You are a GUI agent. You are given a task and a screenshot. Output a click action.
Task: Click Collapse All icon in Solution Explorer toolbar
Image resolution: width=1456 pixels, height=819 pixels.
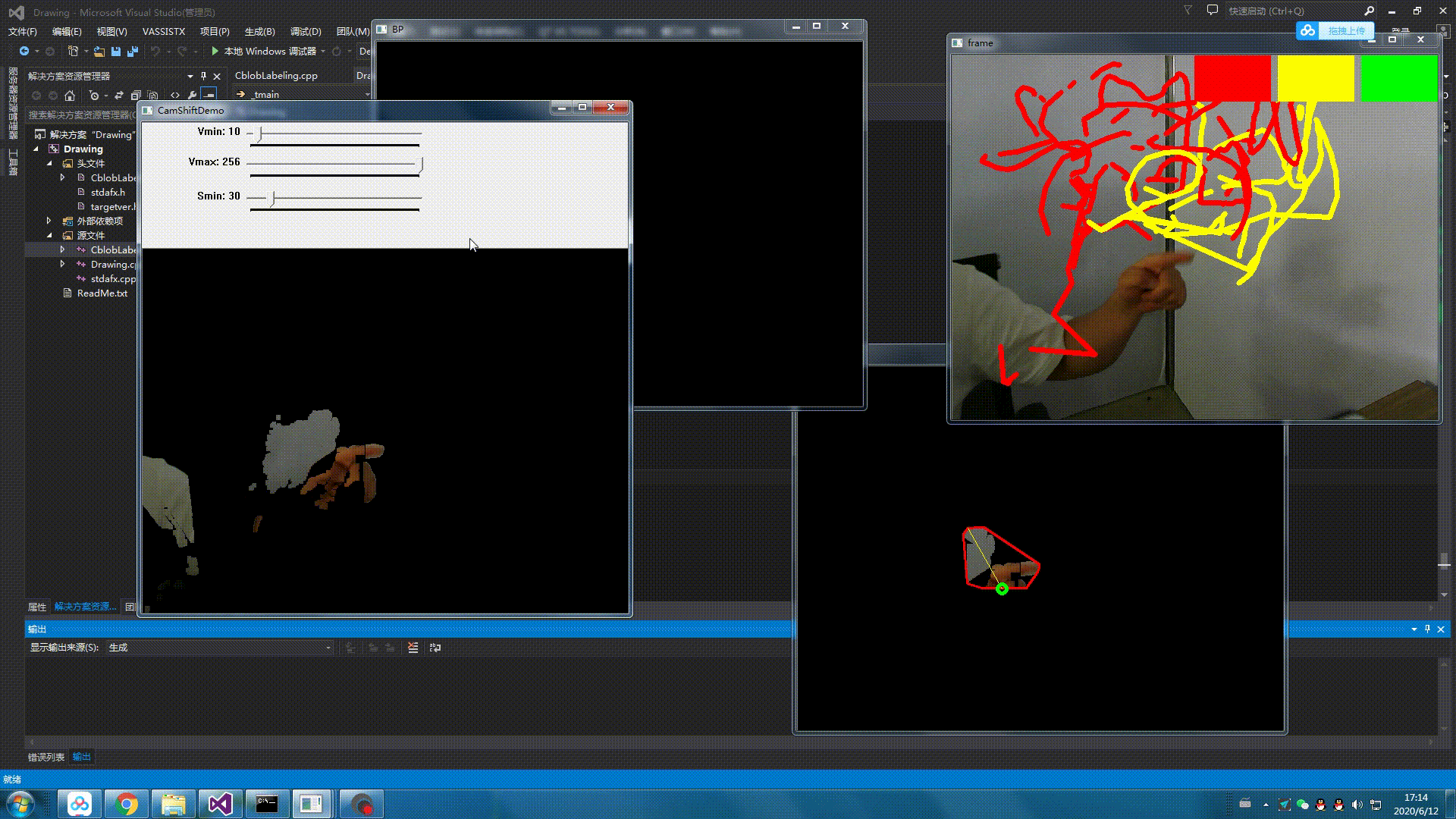tap(136, 96)
